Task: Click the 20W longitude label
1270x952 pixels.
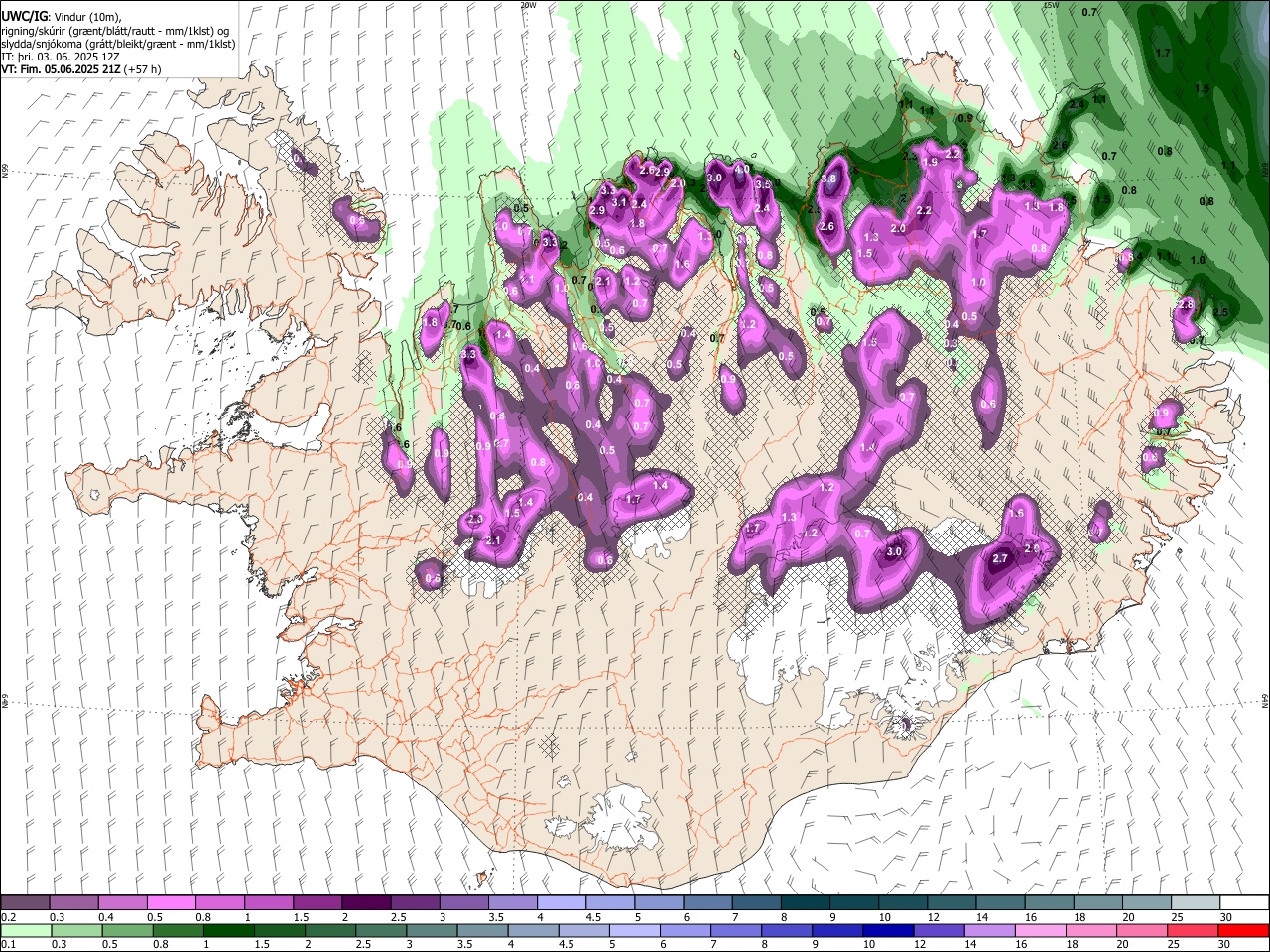Action: [x=528, y=5]
